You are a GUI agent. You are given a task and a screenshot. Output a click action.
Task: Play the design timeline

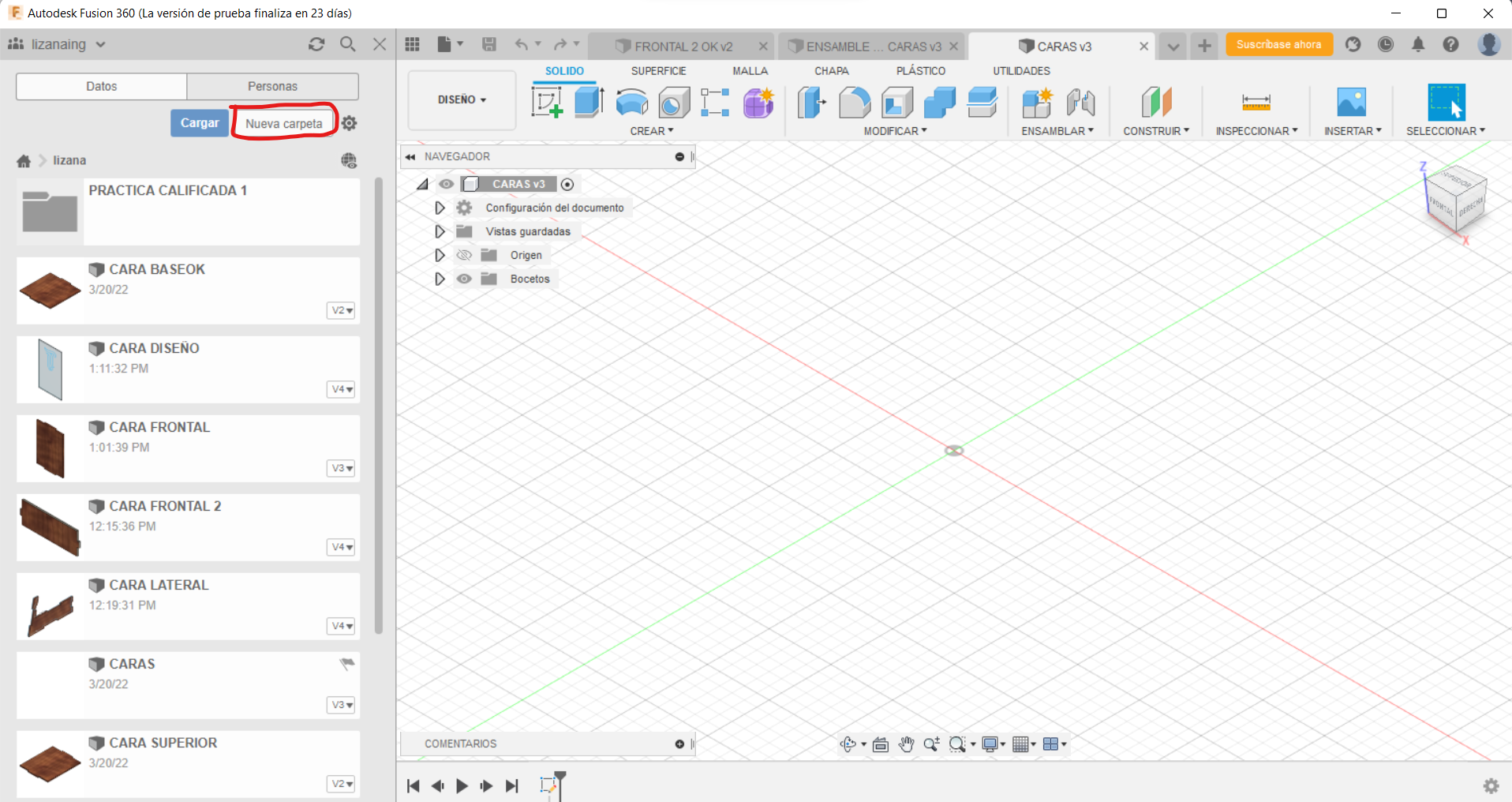(462, 786)
